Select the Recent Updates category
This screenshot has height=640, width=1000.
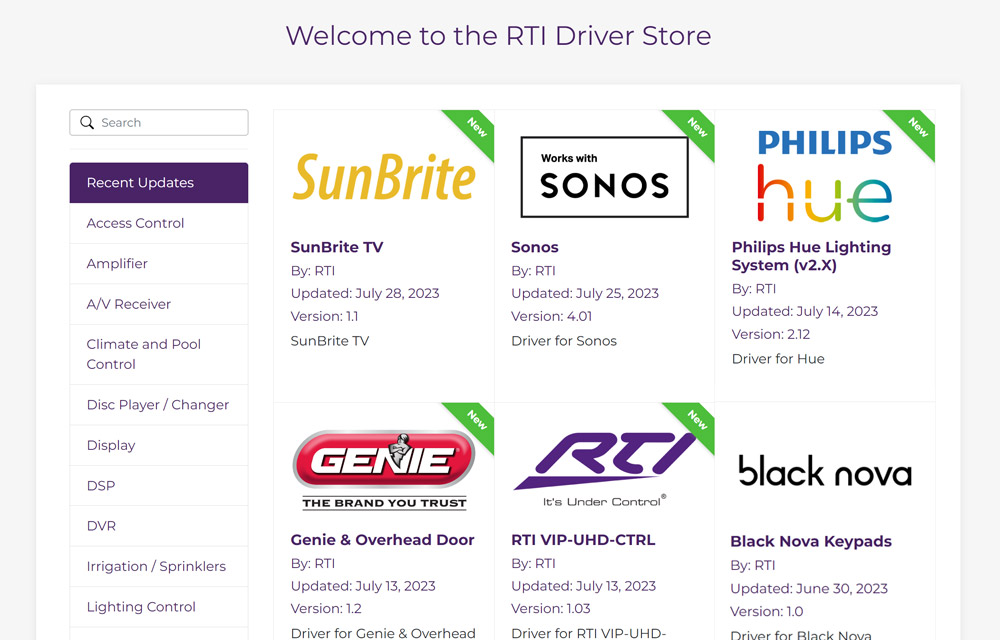(159, 183)
